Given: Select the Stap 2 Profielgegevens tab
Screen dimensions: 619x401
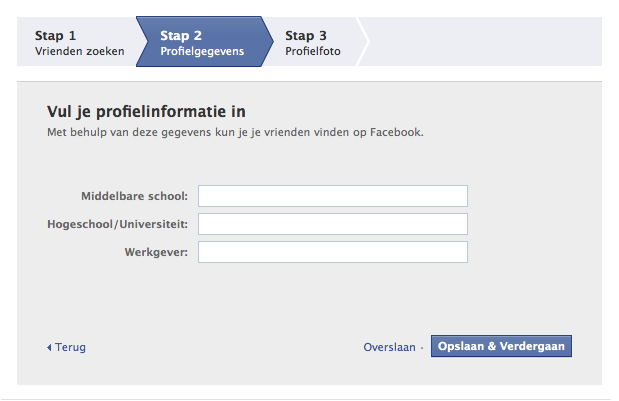Looking at the screenshot, I should pyautogui.click(x=201, y=43).
